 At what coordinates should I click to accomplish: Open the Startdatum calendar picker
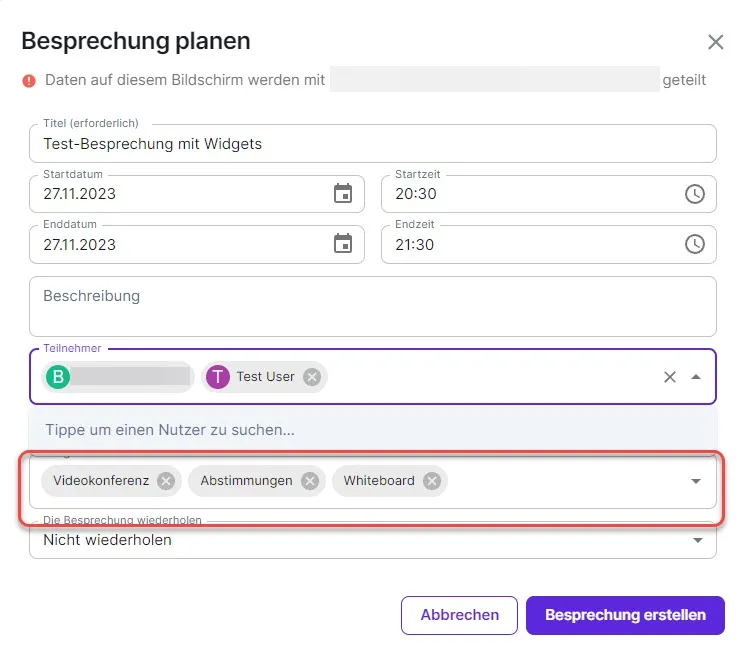[x=343, y=193]
